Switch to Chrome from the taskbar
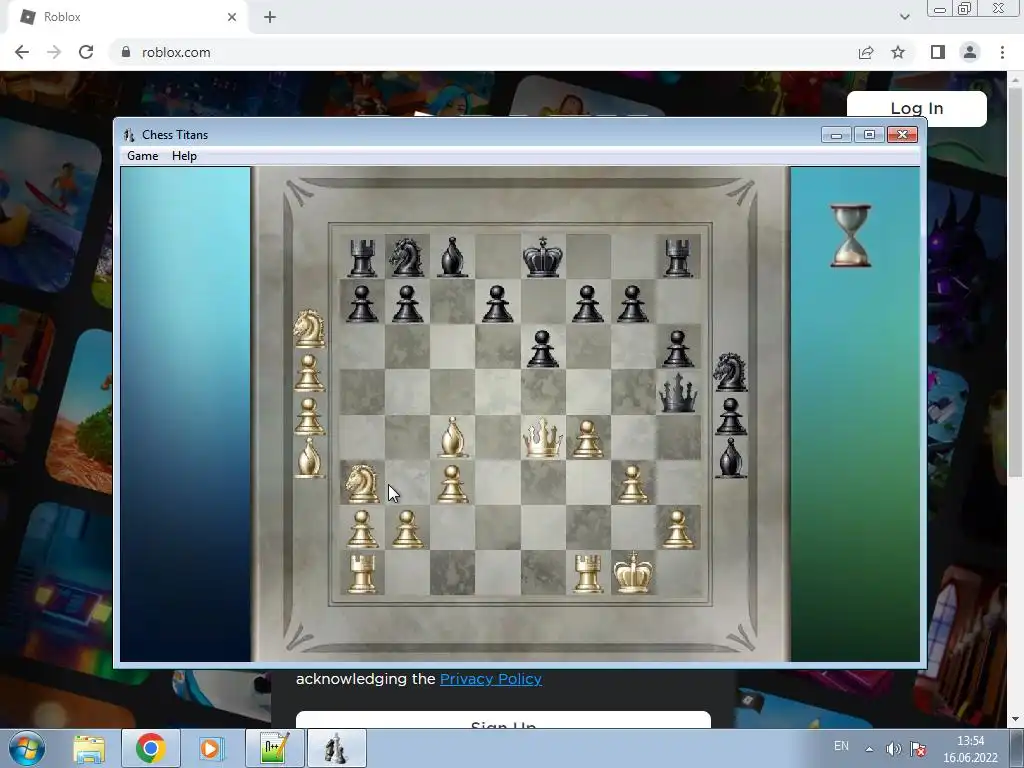Viewport: 1024px width, 768px height. (150, 748)
